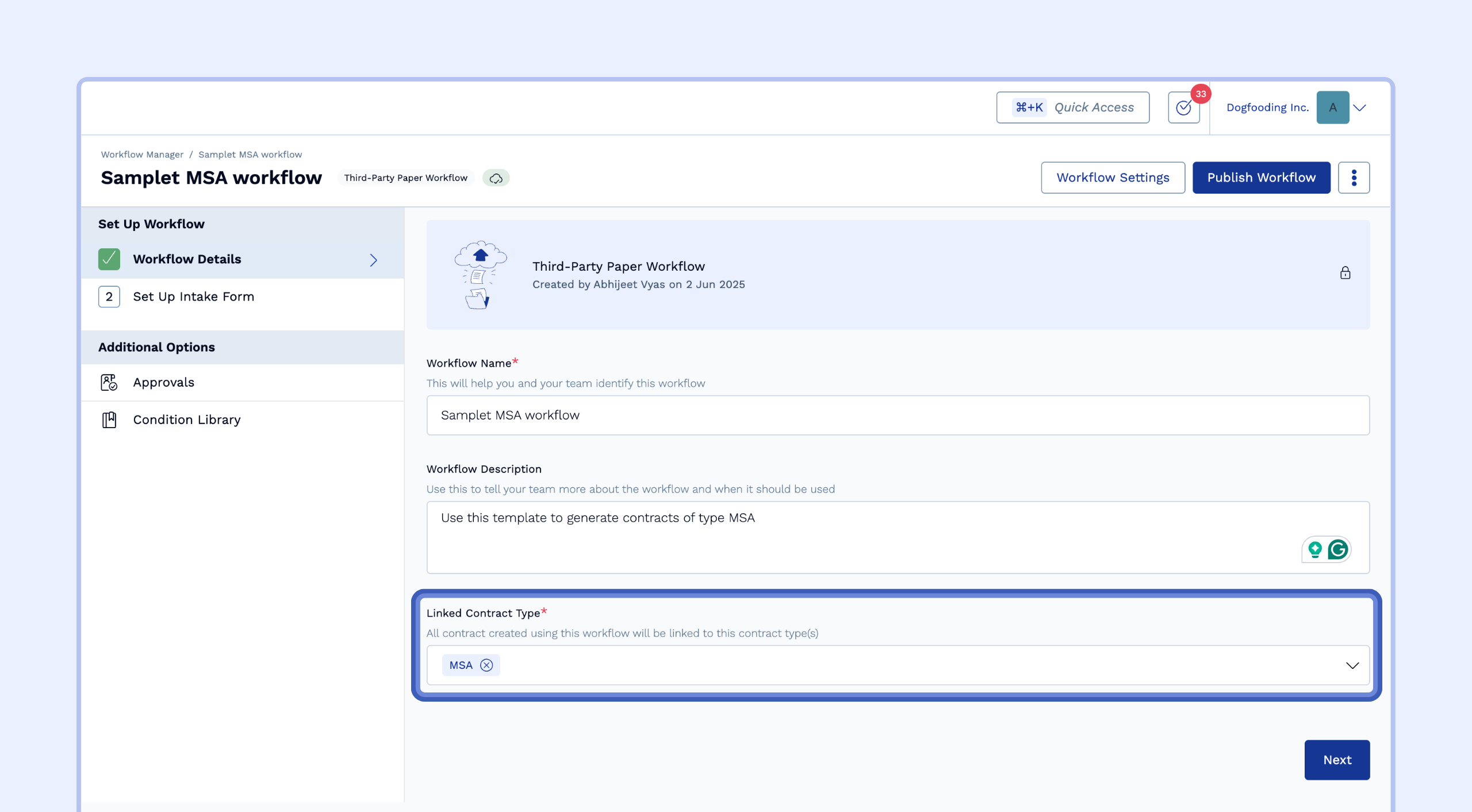Click the Workflow Name input field
Image resolution: width=1472 pixels, height=812 pixels.
coord(898,415)
